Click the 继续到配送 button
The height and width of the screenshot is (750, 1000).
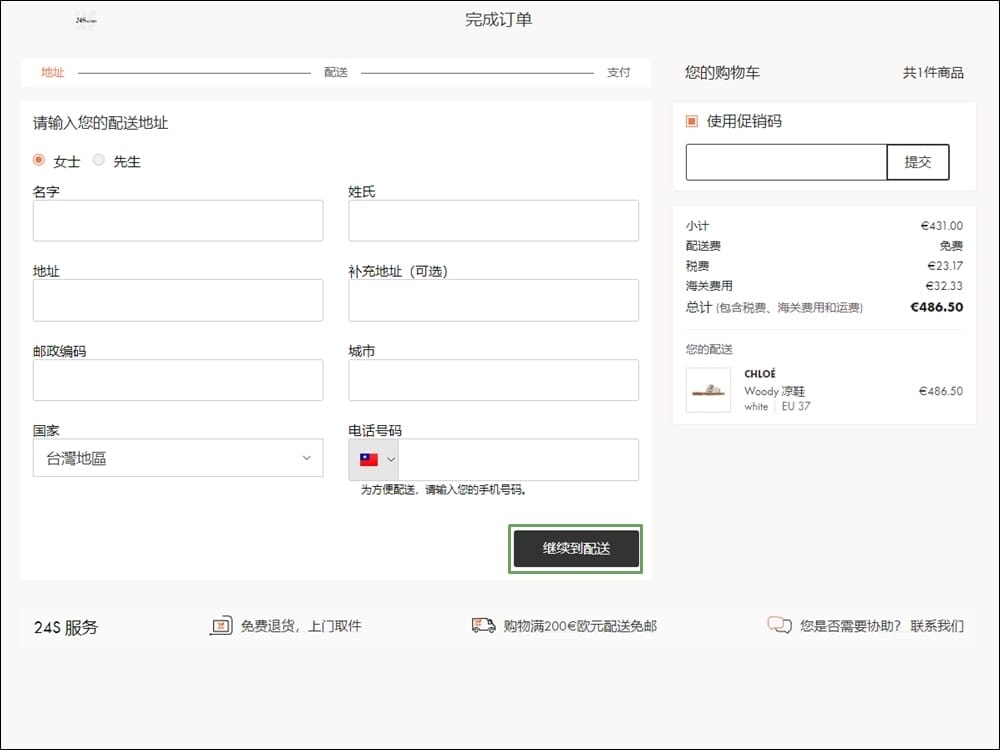(577, 548)
